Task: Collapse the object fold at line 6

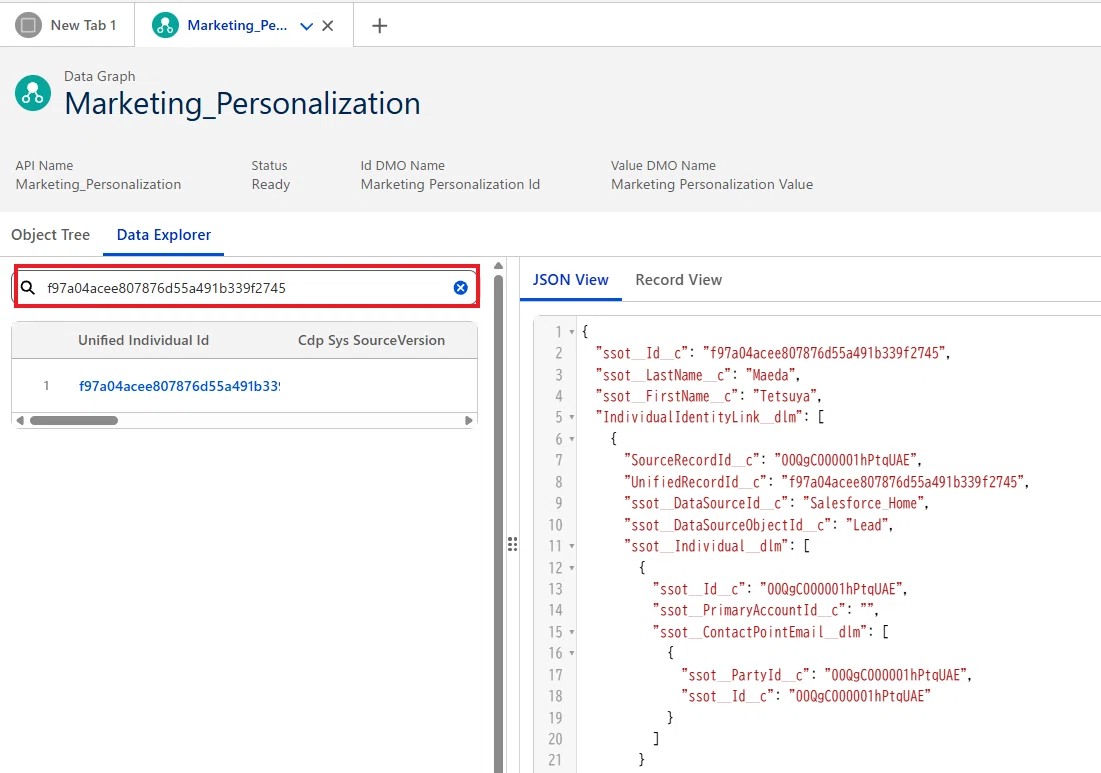Action: (x=572, y=439)
